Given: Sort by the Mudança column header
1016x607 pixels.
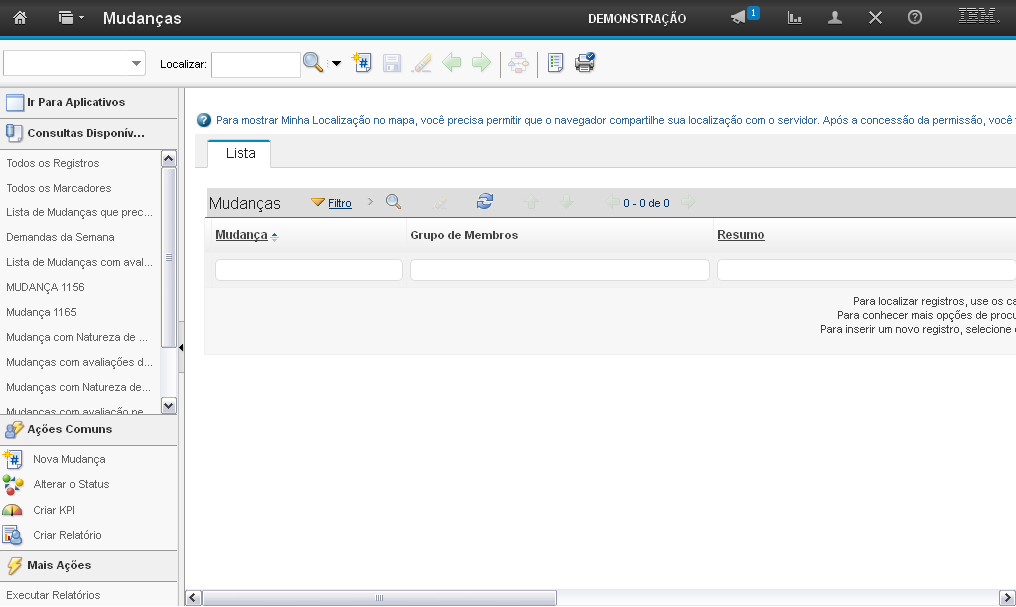Looking at the screenshot, I should tap(241, 235).
